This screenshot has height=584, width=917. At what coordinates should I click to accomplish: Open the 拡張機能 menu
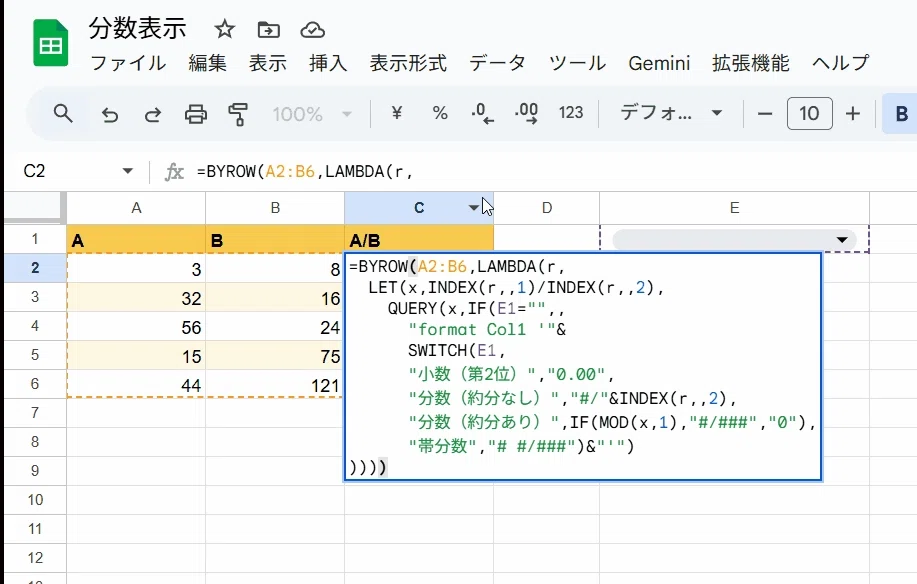pyautogui.click(x=751, y=63)
